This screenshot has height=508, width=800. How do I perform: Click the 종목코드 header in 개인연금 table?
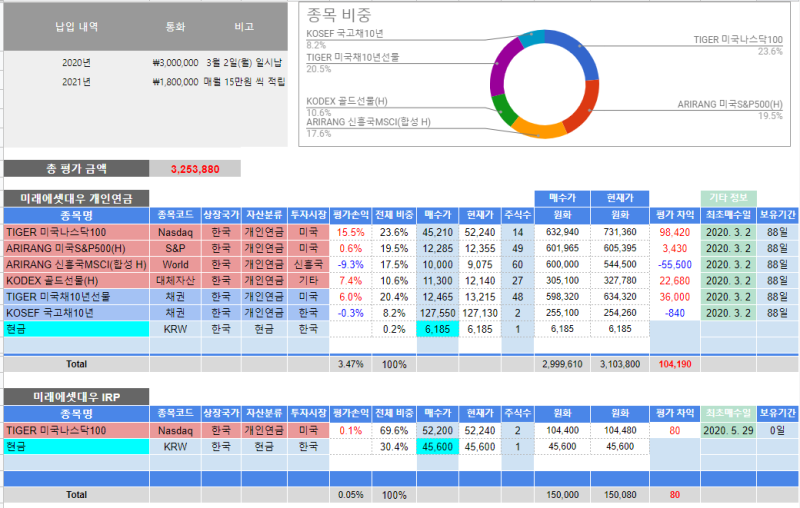click(175, 215)
